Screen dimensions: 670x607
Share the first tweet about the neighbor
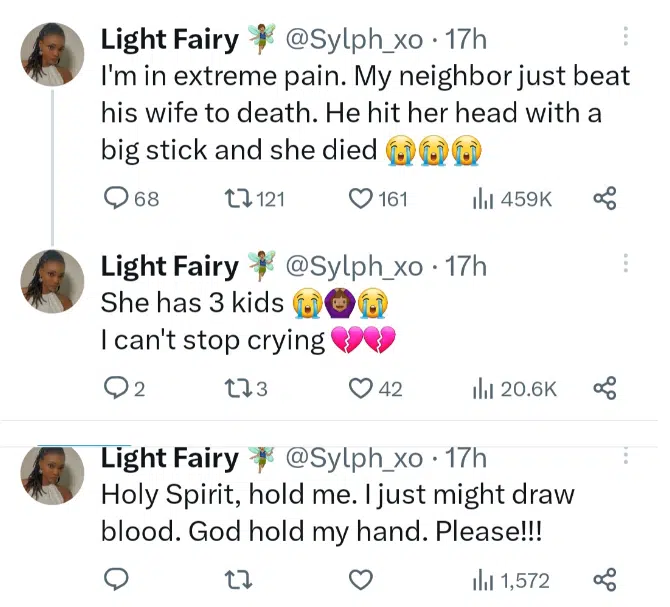point(604,199)
